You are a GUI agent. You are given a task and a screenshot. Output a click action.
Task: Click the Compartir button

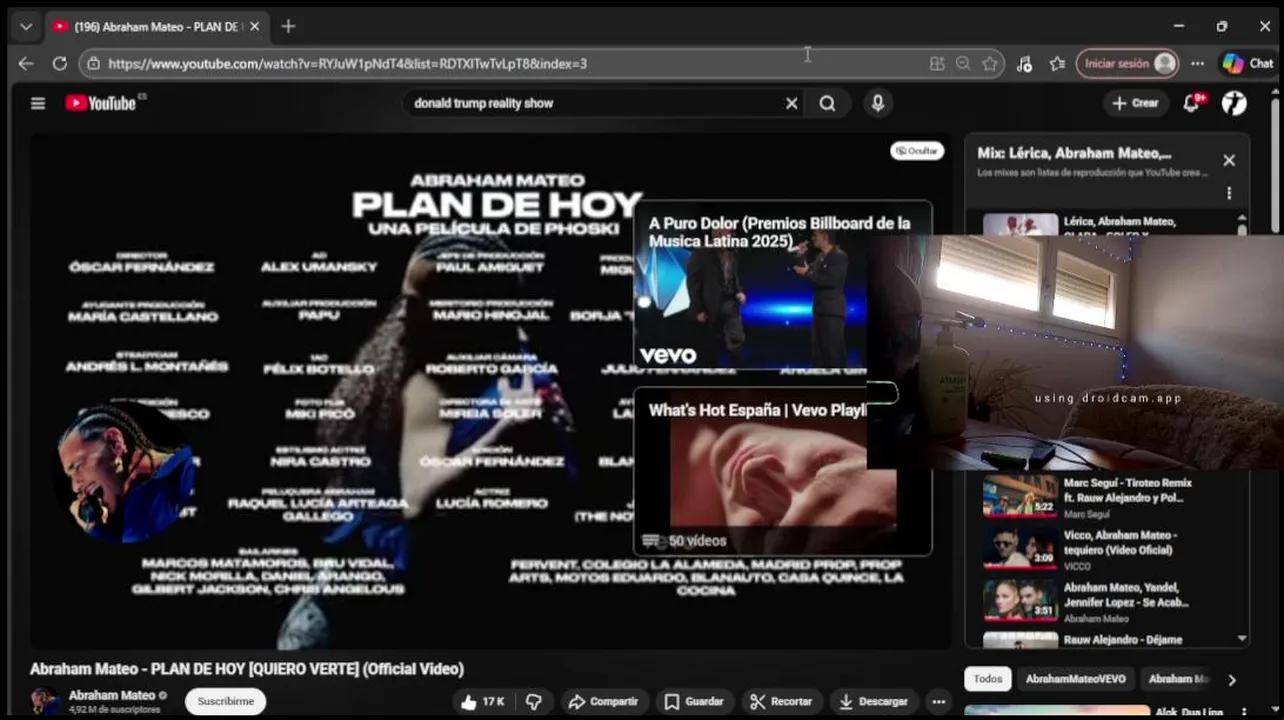pyautogui.click(x=604, y=701)
